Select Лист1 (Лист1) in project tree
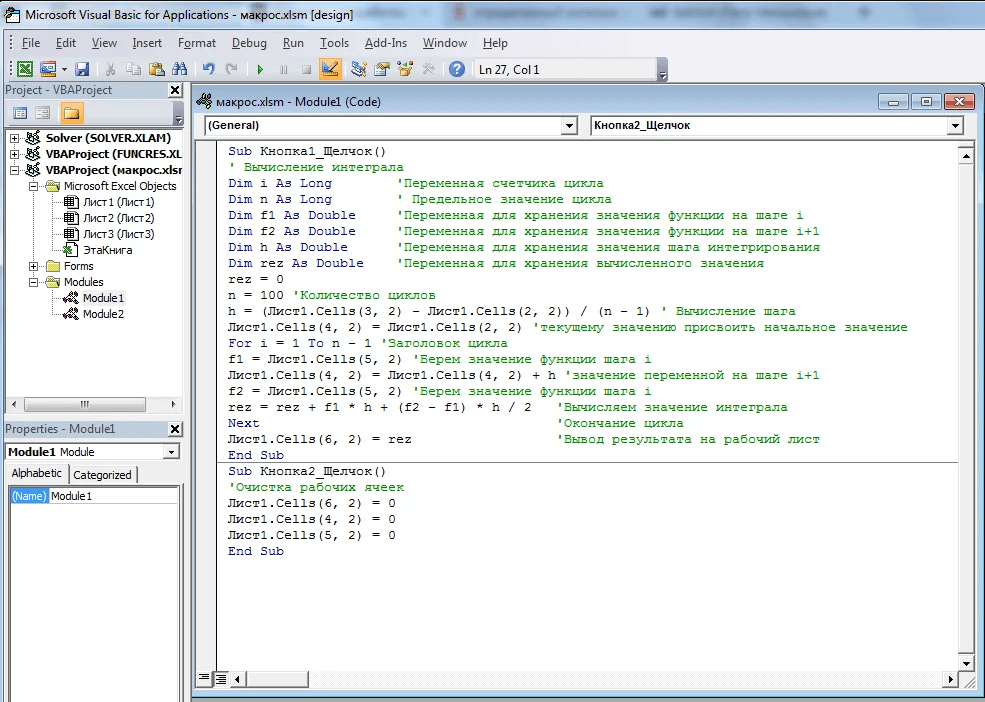This screenshot has height=702, width=985. click(x=118, y=202)
